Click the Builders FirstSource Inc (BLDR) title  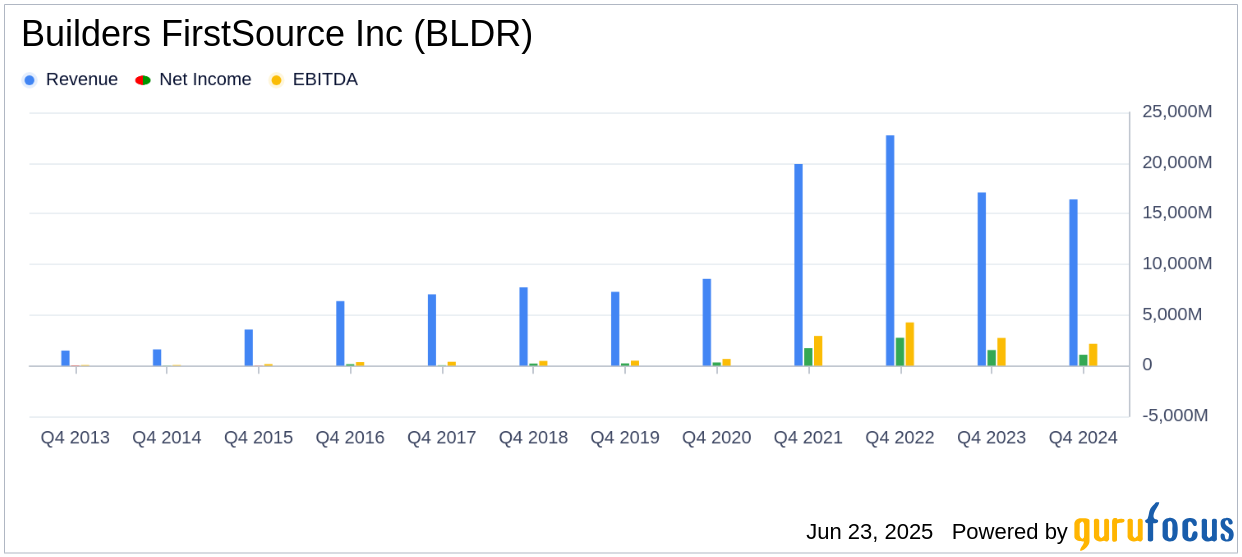[277, 35]
